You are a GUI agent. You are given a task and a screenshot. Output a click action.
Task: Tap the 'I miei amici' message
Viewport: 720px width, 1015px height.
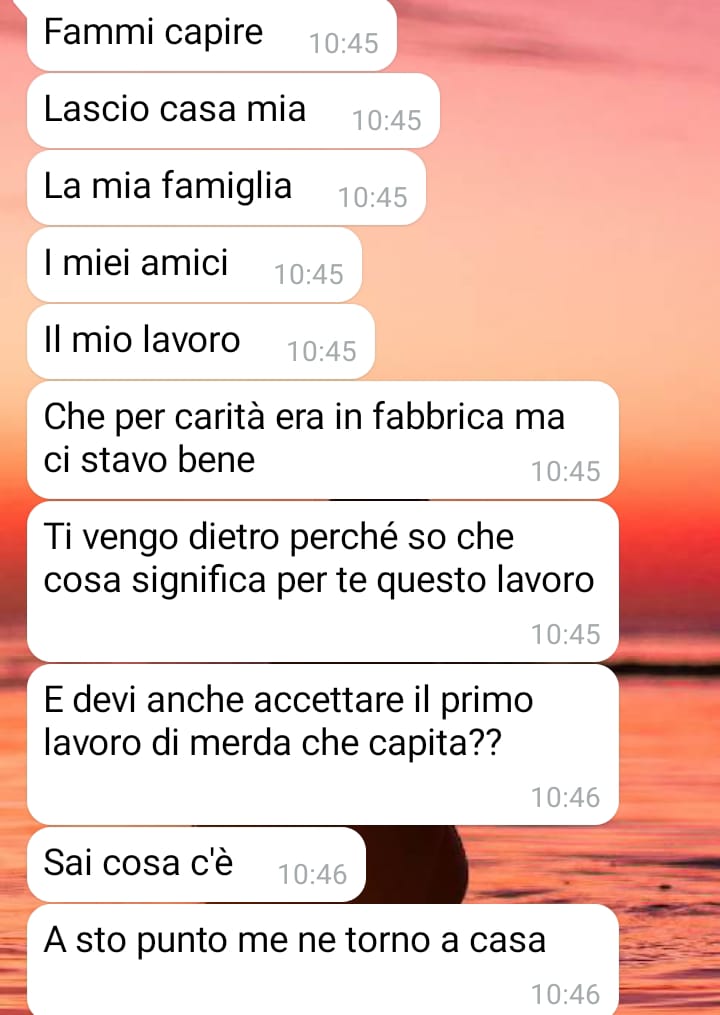[x=194, y=265]
